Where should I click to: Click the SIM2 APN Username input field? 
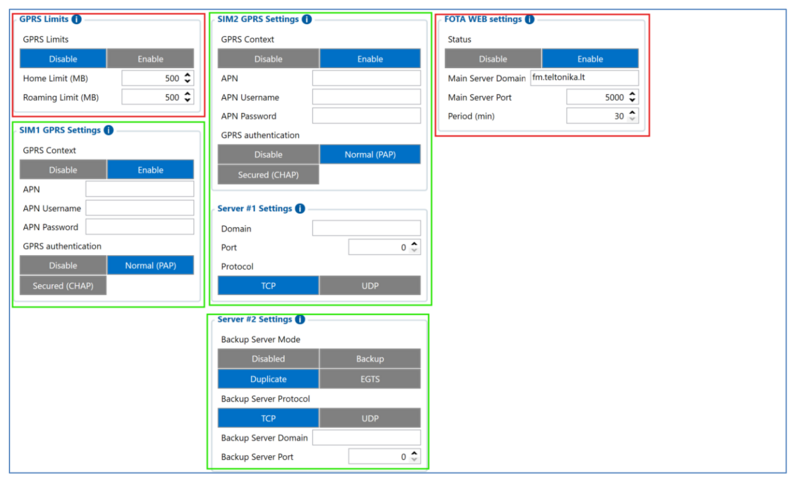(366, 97)
